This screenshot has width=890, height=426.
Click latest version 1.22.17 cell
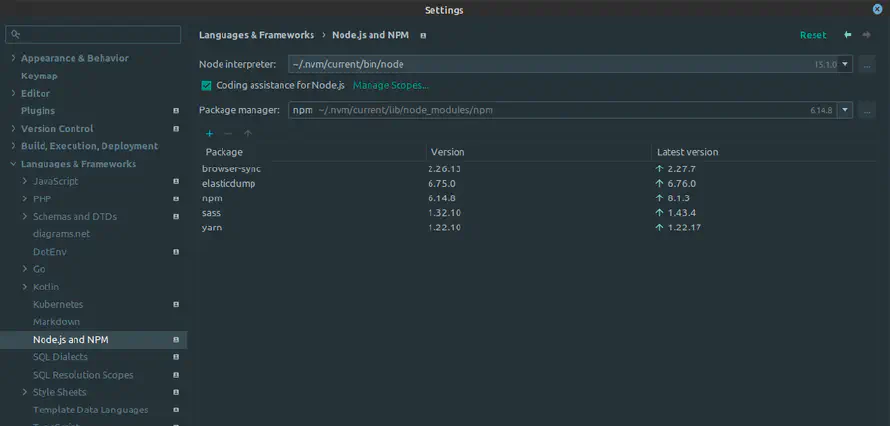pos(686,227)
